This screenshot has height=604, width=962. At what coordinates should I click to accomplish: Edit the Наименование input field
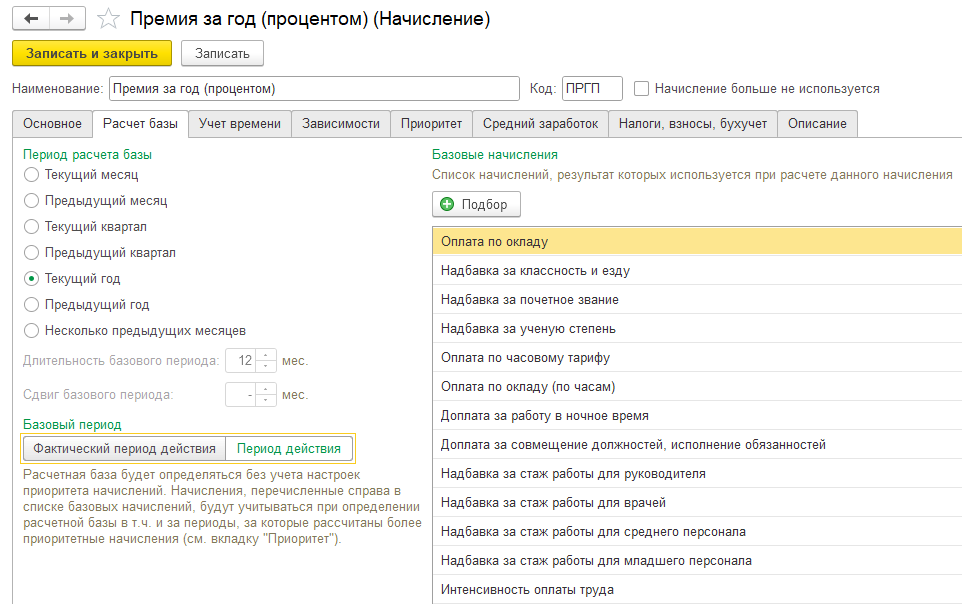314,88
